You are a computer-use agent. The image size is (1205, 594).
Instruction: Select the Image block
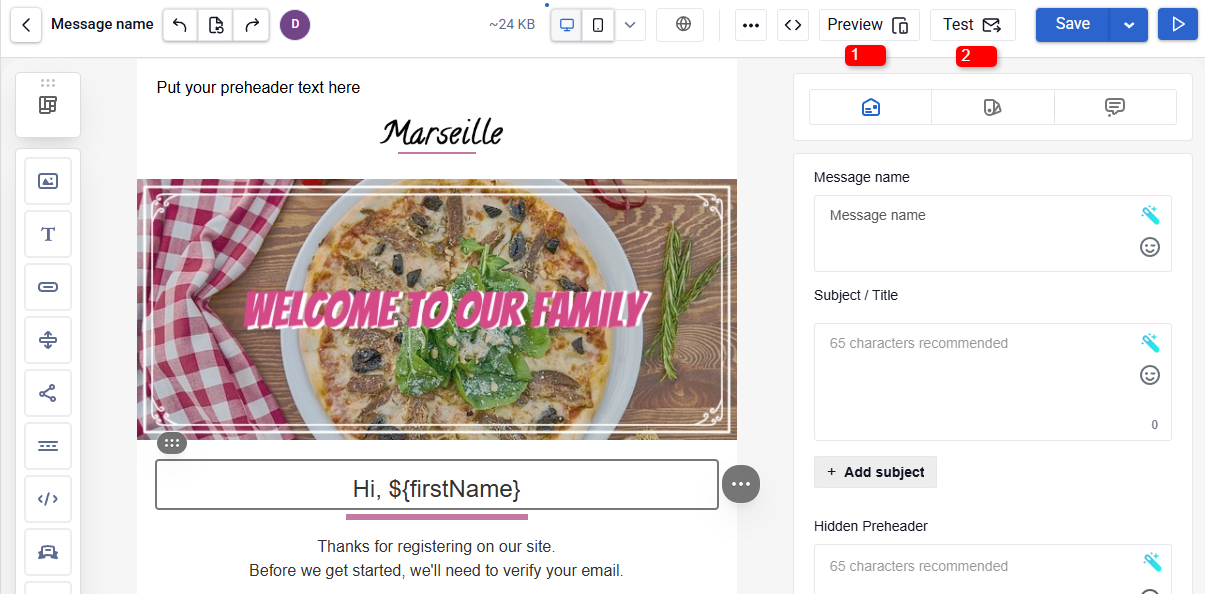click(48, 181)
